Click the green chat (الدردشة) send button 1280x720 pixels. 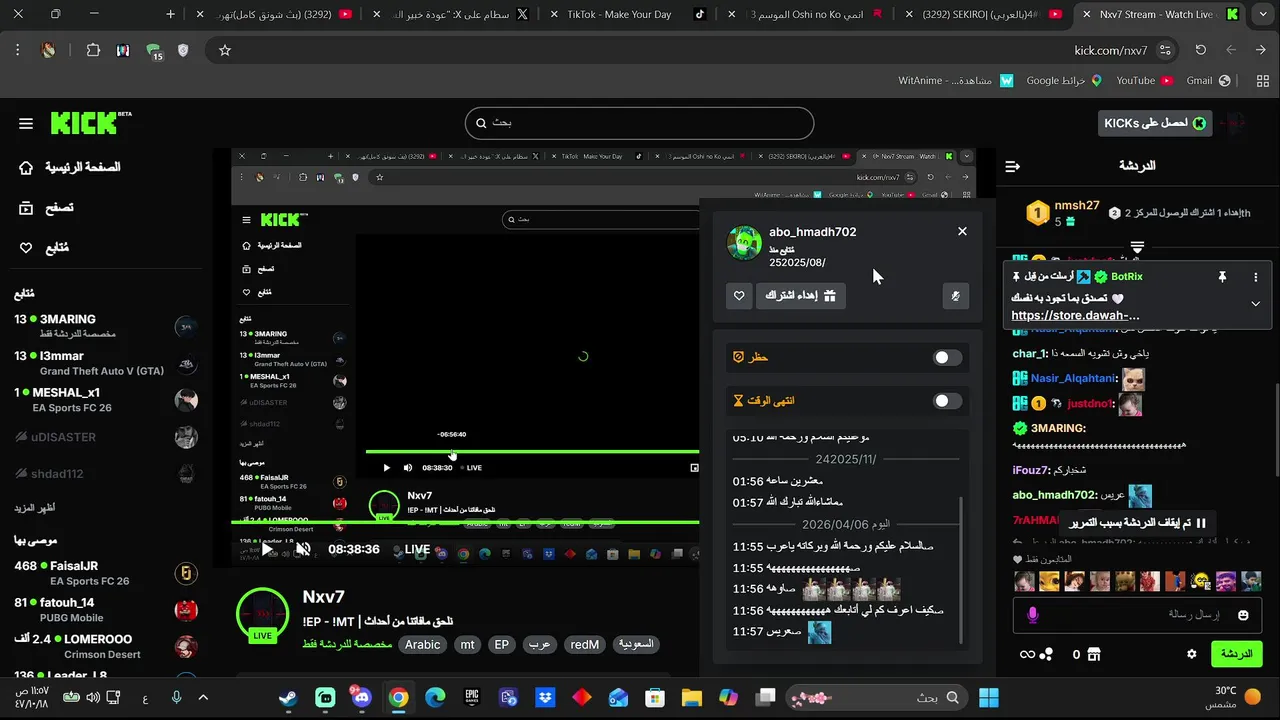tap(1237, 654)
